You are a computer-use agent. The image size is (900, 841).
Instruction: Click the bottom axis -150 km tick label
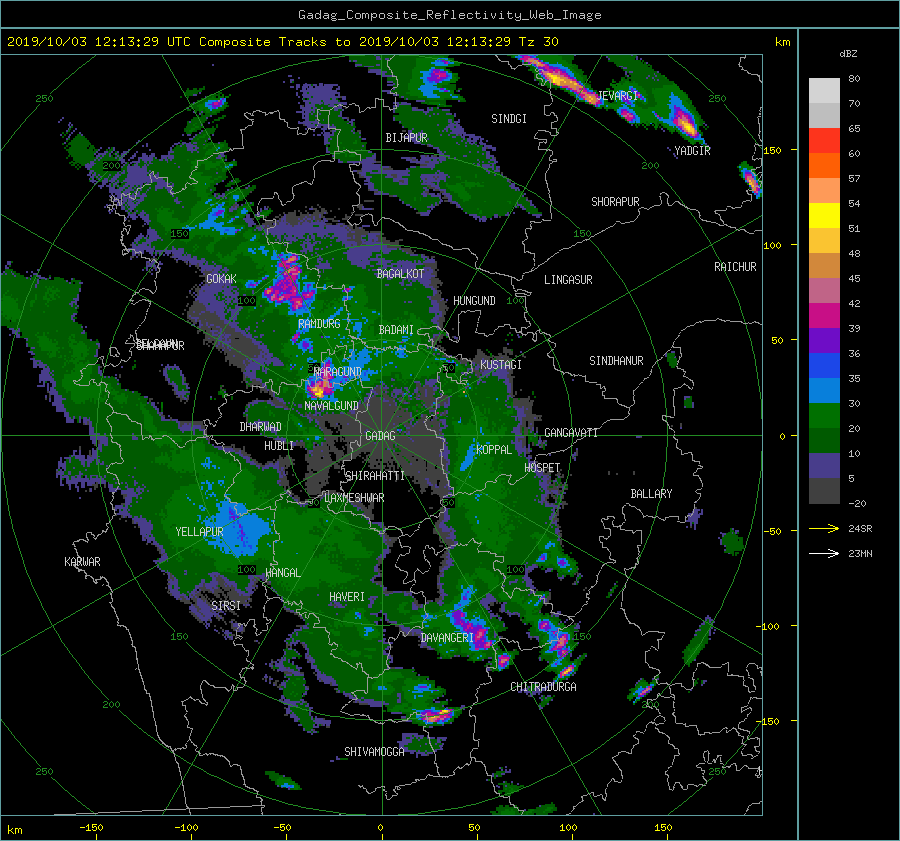pos(91,828)
